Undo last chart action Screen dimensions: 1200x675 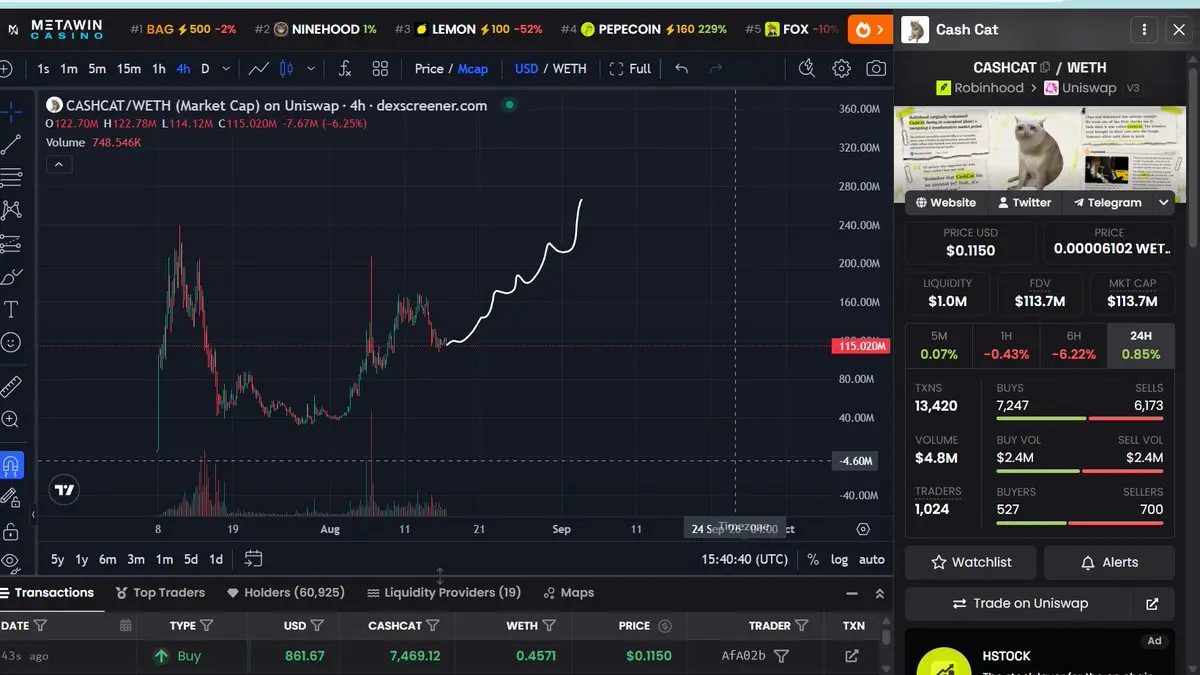click(681, 69)
